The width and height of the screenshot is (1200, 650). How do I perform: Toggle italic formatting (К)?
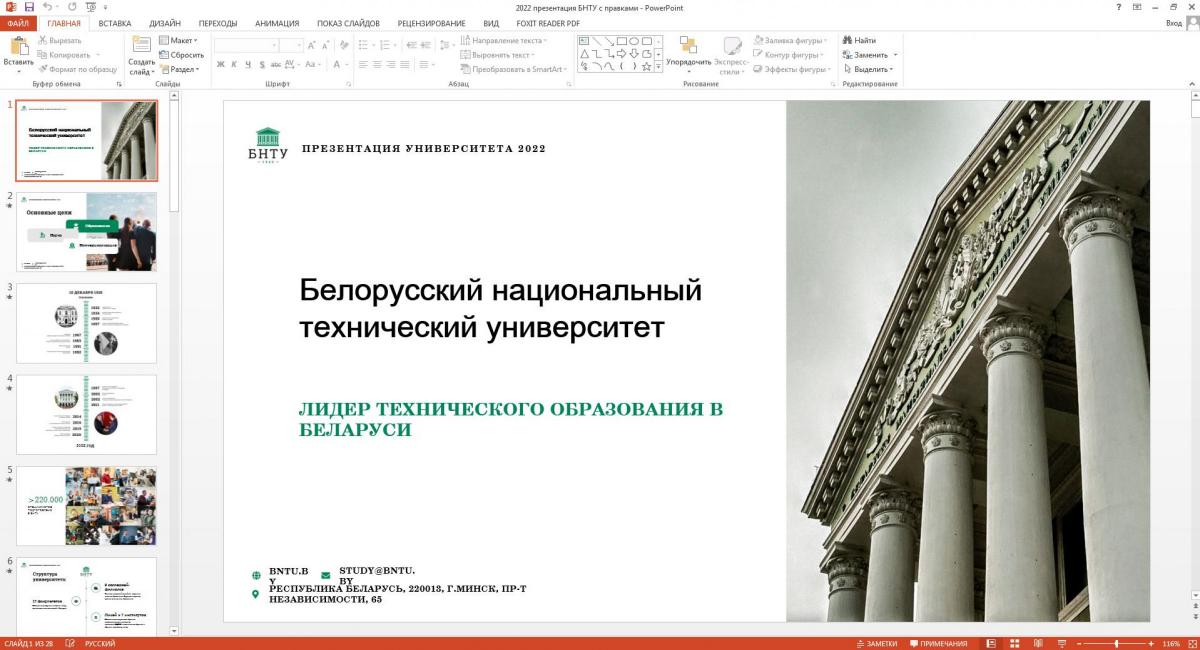[x=233, y=64]
